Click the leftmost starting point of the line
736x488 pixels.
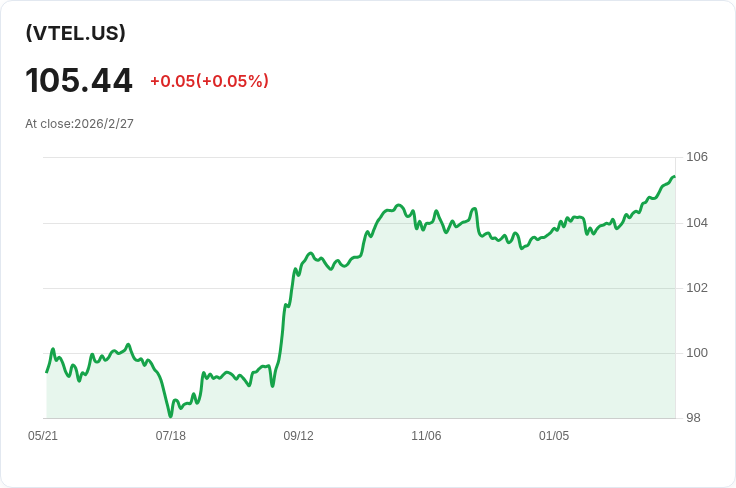tap(47, 372)
